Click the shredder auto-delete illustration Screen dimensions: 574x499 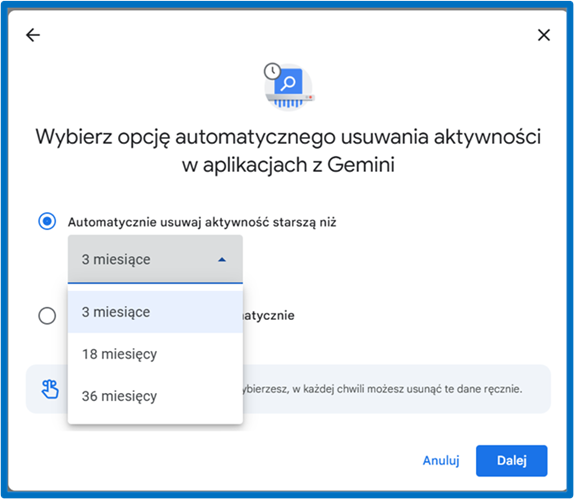[x=289, y=87]
